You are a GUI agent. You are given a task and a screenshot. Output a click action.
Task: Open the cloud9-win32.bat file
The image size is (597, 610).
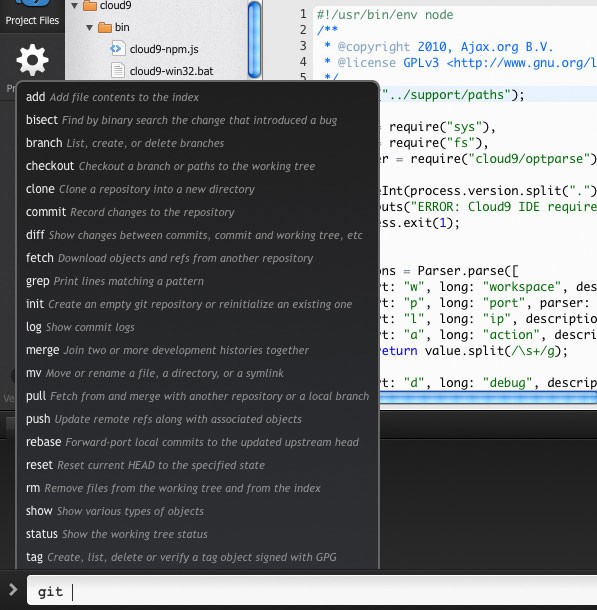[171, 71]
